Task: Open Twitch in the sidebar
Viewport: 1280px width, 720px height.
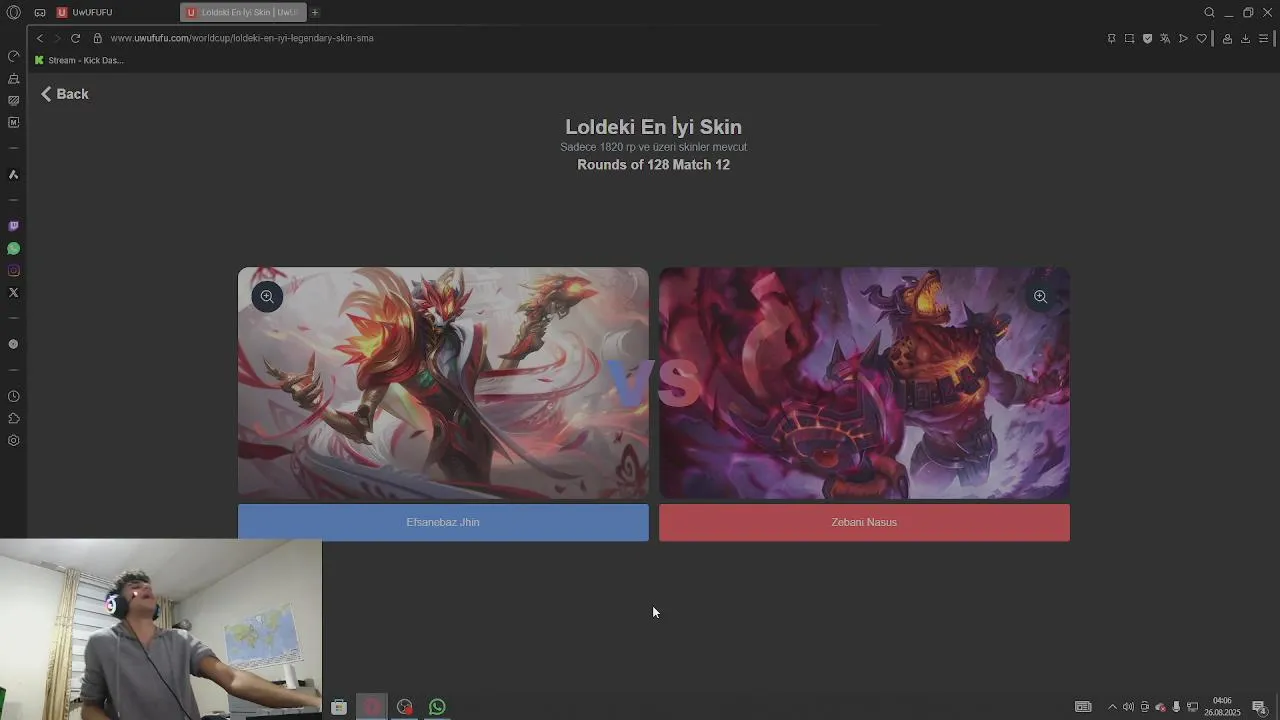Action: point(13,226)
